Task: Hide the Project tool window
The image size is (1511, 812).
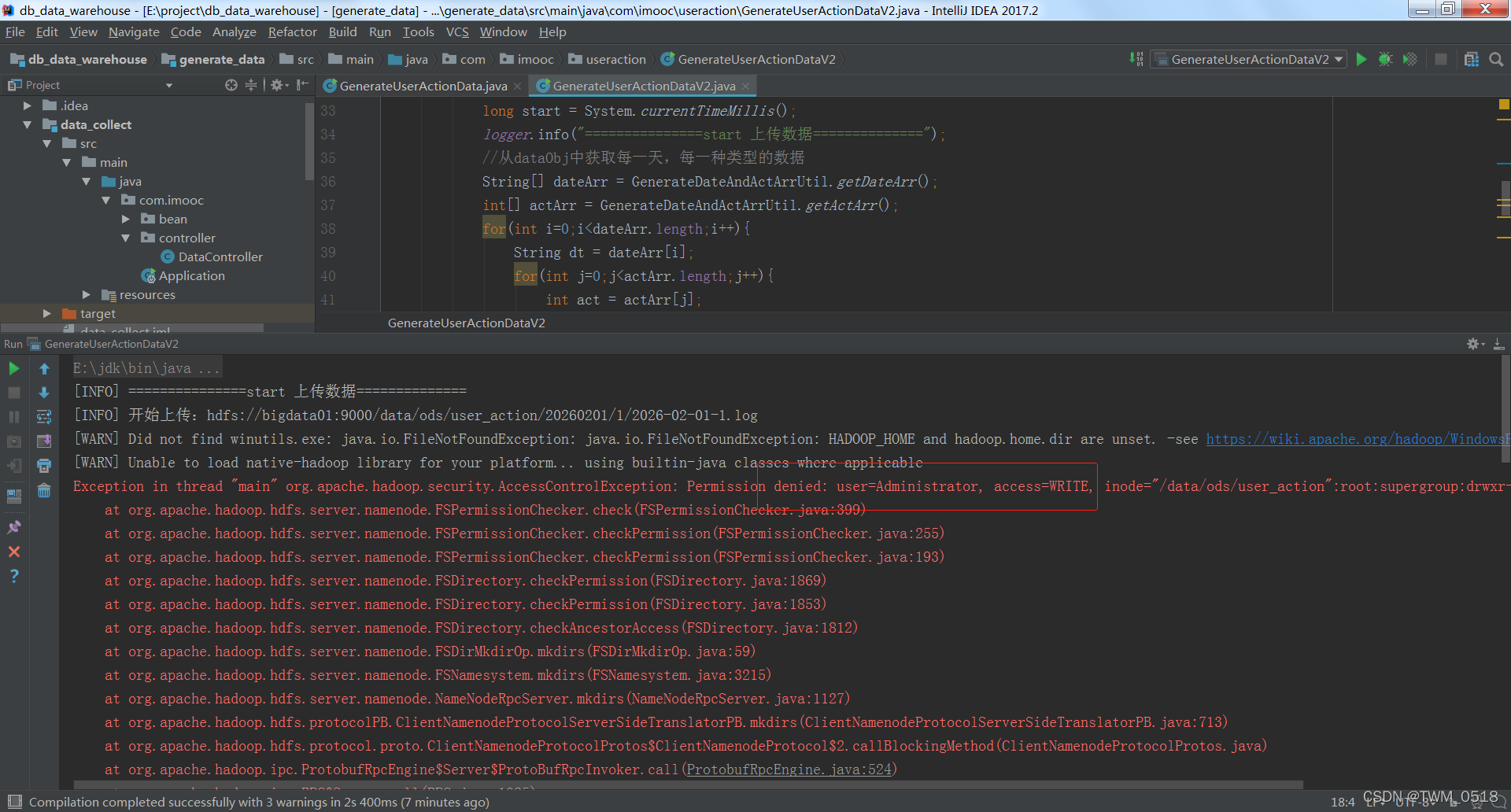Action: click(x=303, y=85)
